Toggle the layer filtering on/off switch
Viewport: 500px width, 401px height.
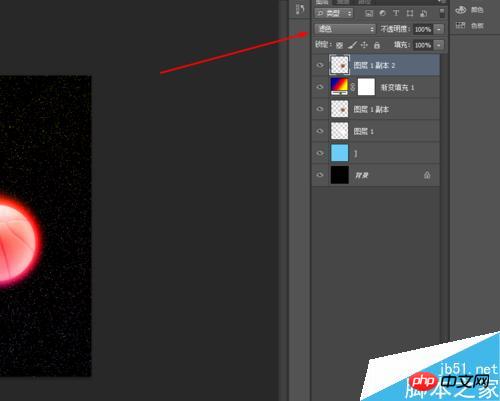(442, 13)
